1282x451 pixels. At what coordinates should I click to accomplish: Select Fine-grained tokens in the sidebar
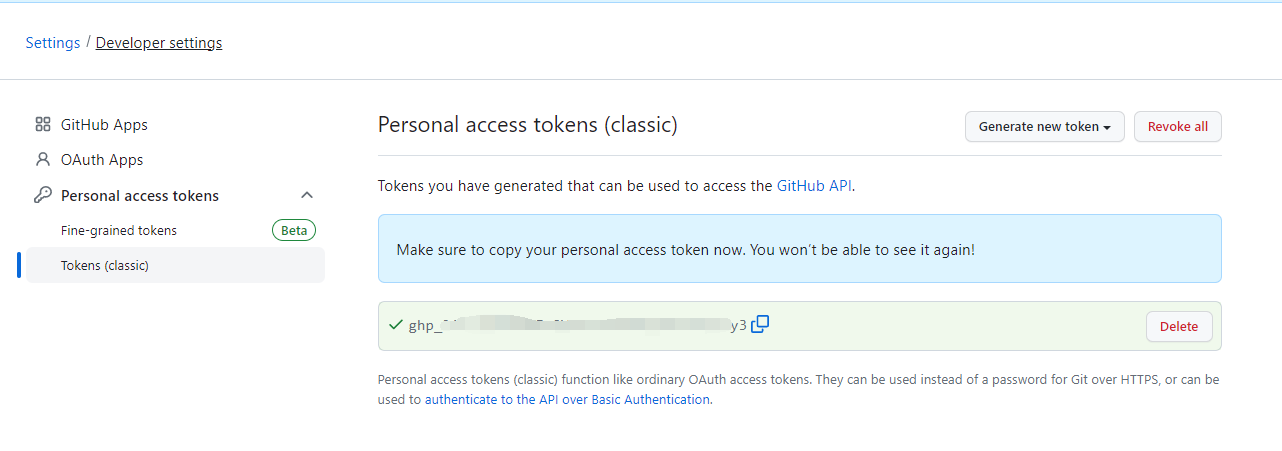point(119,231)
